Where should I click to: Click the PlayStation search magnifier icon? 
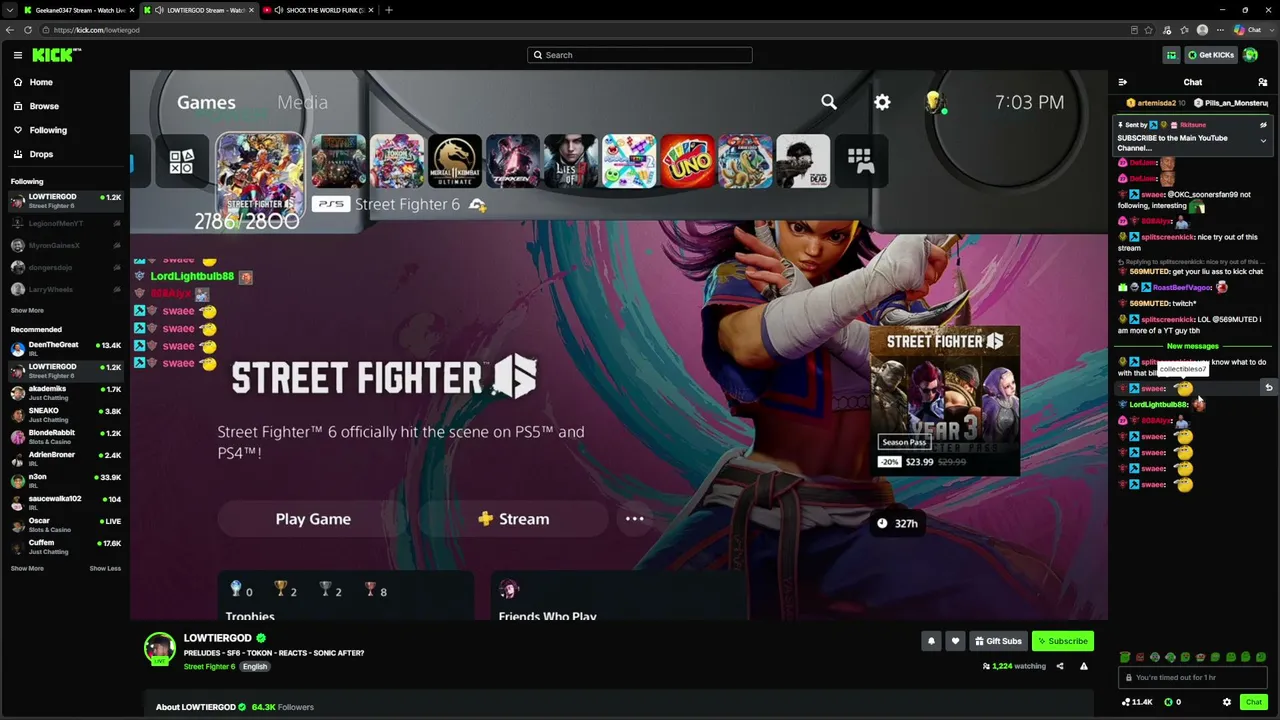click(829, 101)
